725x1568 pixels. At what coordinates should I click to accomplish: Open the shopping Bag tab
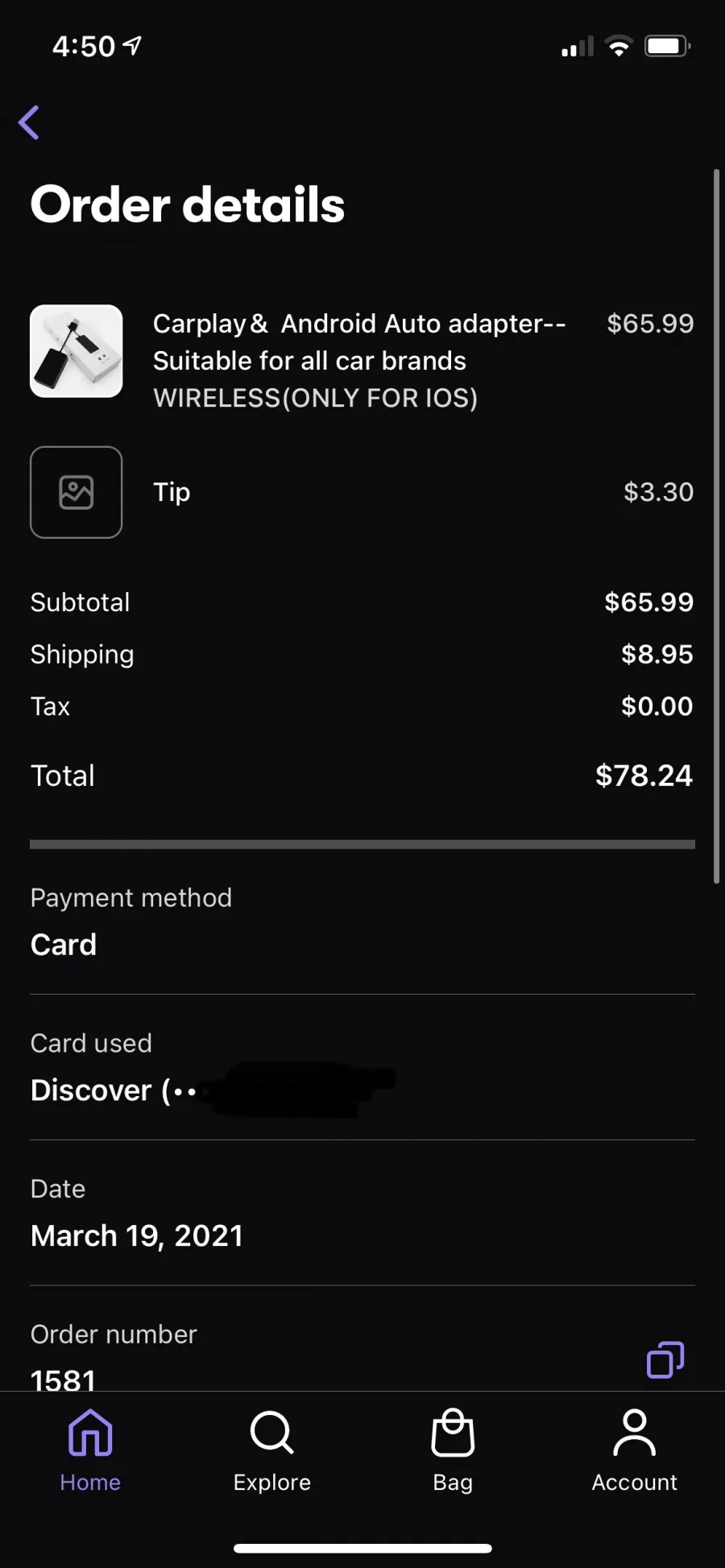(x=453, y=1450)
